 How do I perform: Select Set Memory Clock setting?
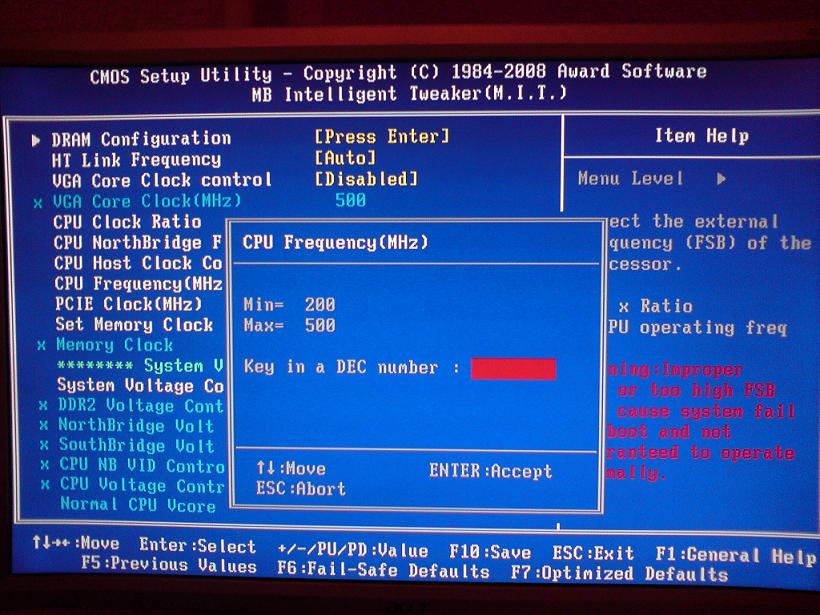pyautogui.click(x=134, y=324)
